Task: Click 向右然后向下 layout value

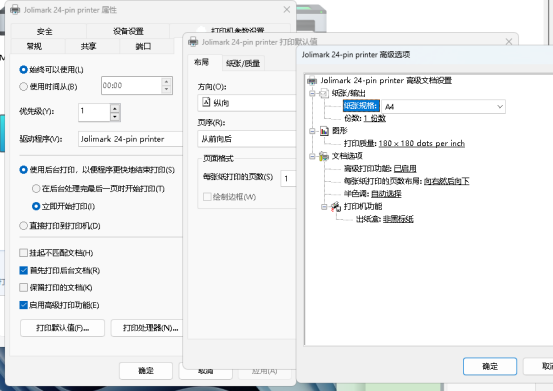Action: pos(446,181)
